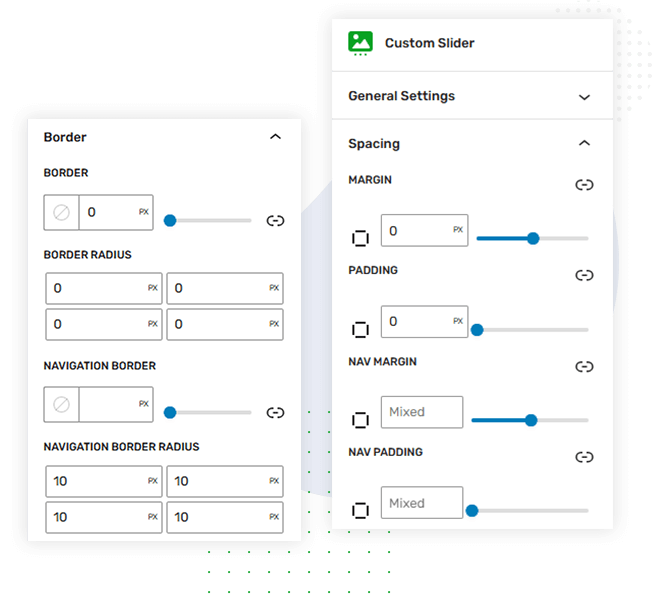Select the Nav Padding box sides icon
Viewport: 652px width, 594px height.
coord(360,511)
